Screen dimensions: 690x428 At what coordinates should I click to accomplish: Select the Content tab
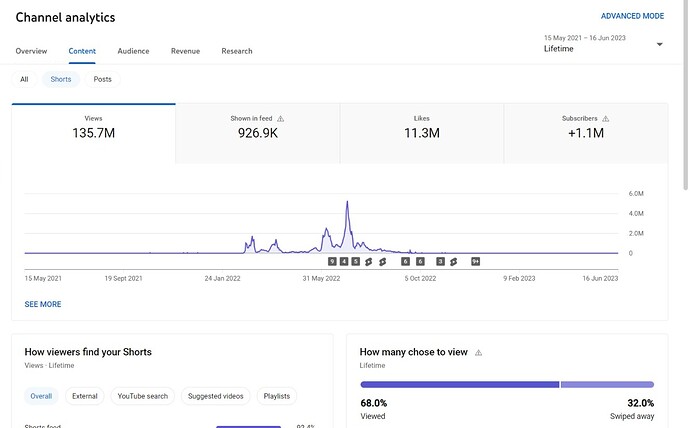tap(82, 51)
